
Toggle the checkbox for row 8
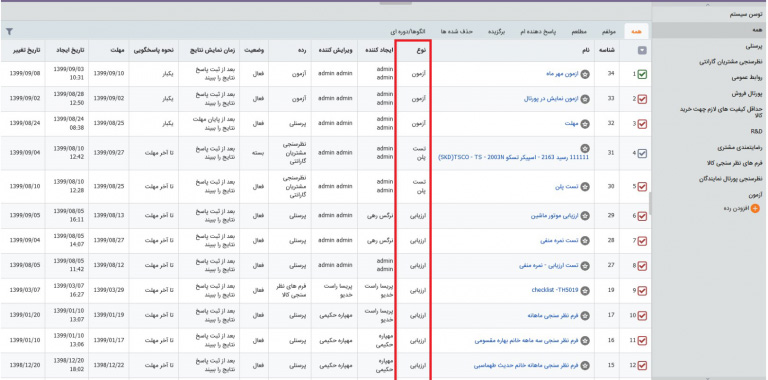click(642, 266)
